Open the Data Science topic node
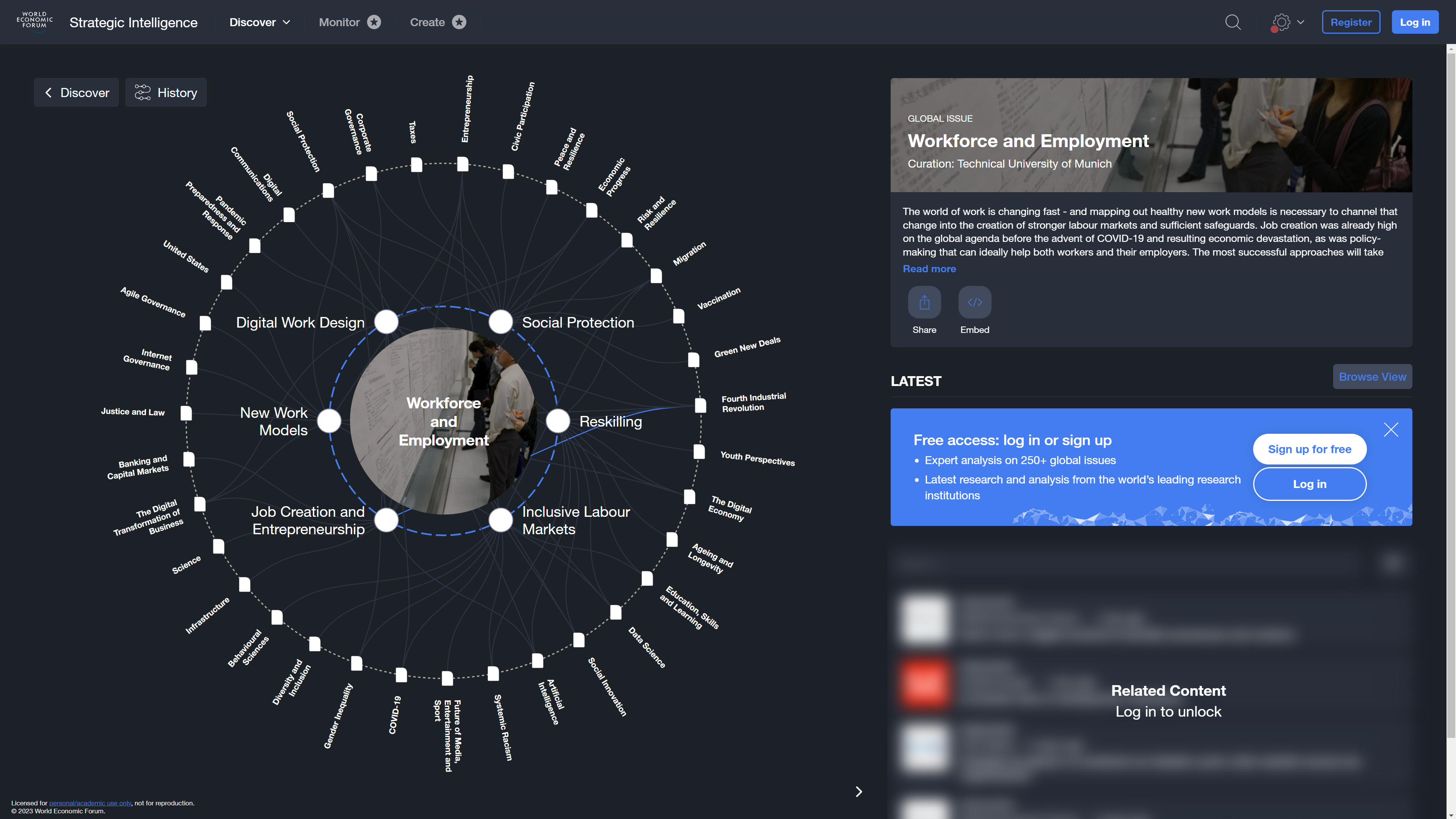This screenshot has width=1456, height=819. tap(616, 612)
